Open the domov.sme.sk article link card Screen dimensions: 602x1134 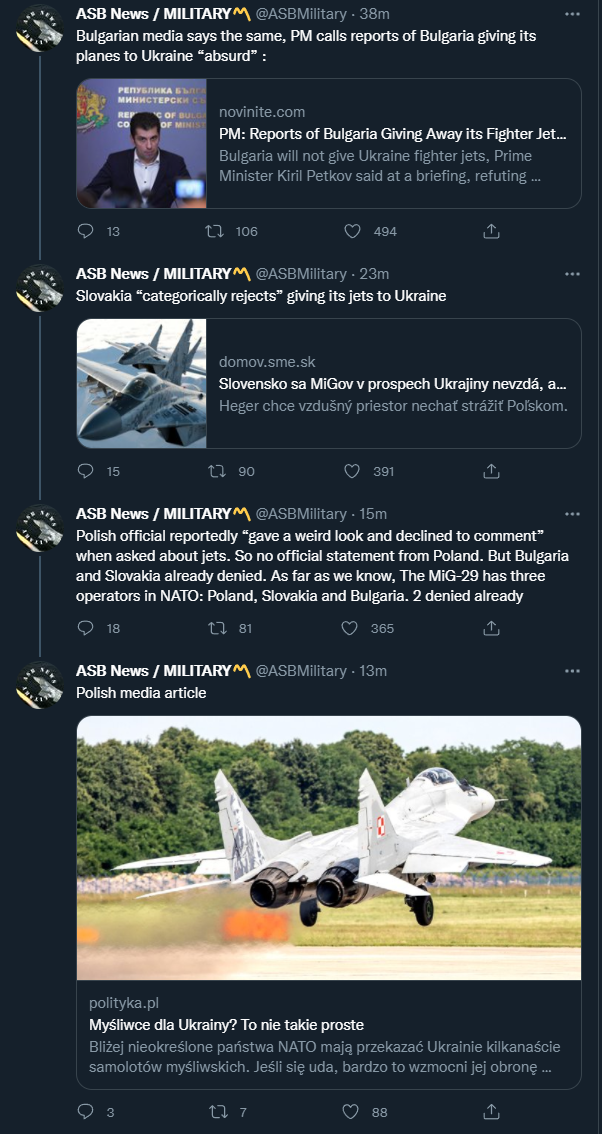pyautogui.click(x=392, y=383)
